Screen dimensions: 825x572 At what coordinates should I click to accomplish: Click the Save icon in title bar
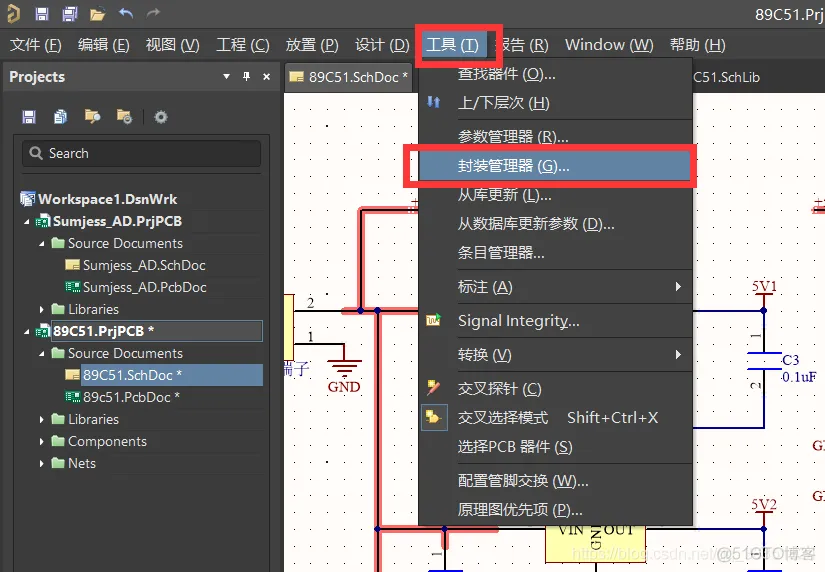pos(42,14)
